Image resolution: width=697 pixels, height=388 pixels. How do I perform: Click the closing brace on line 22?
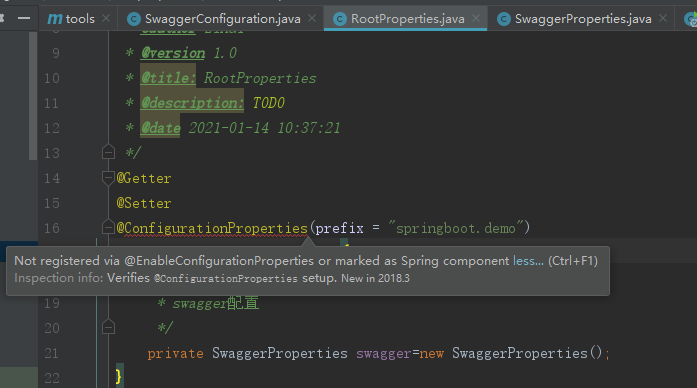tap(119, 378)
